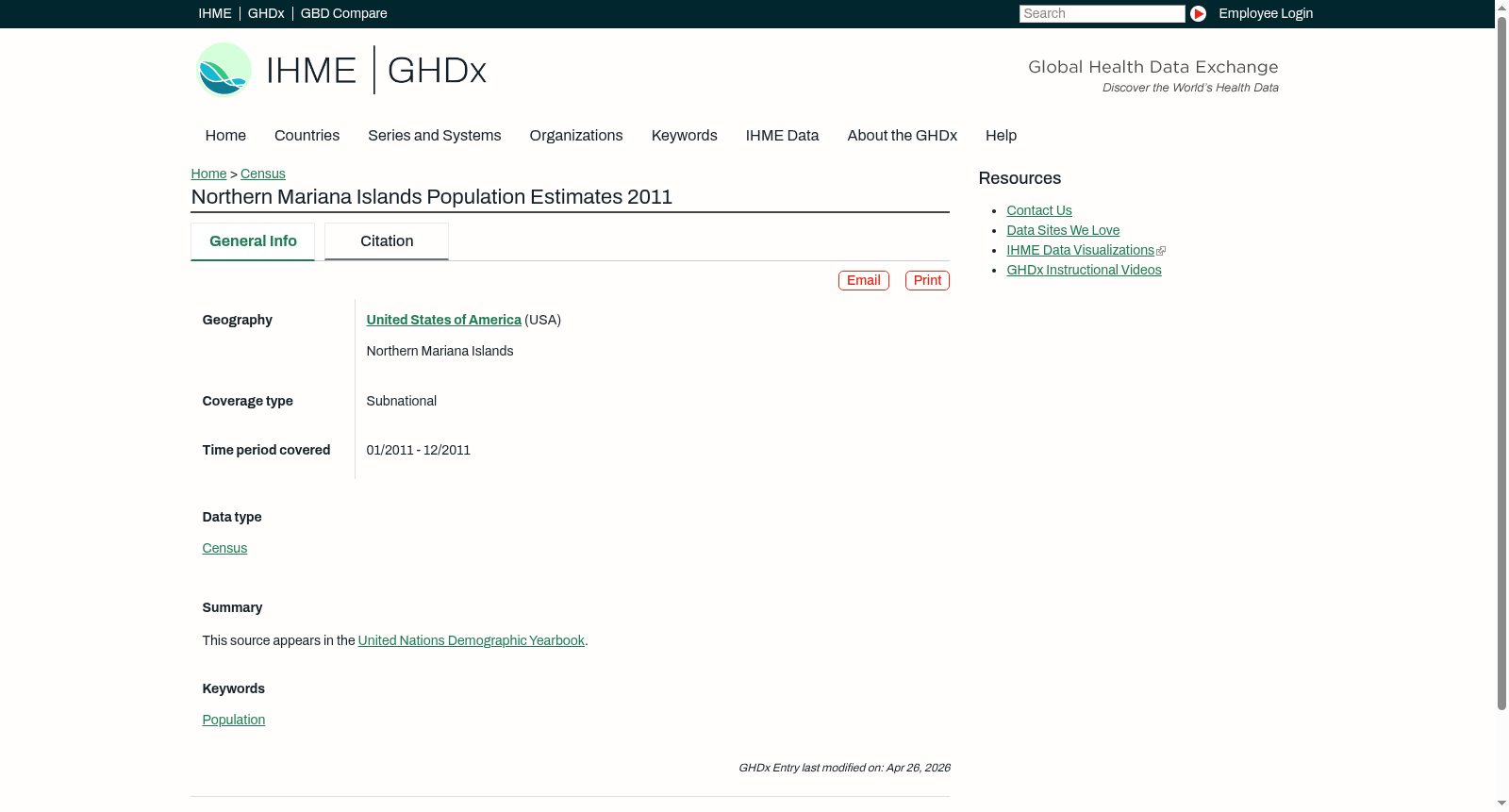
Task: Click the IHME leaf logo
Action: point(224,70)
